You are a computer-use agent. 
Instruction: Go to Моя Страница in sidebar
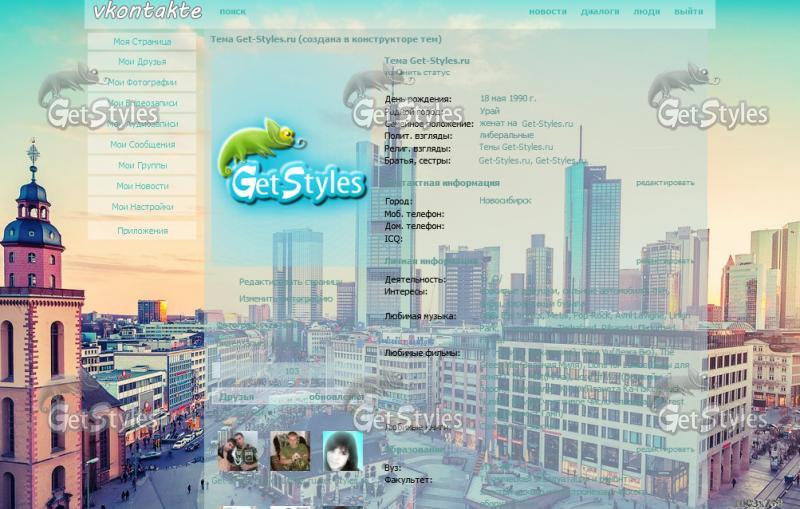click(142, 41)
